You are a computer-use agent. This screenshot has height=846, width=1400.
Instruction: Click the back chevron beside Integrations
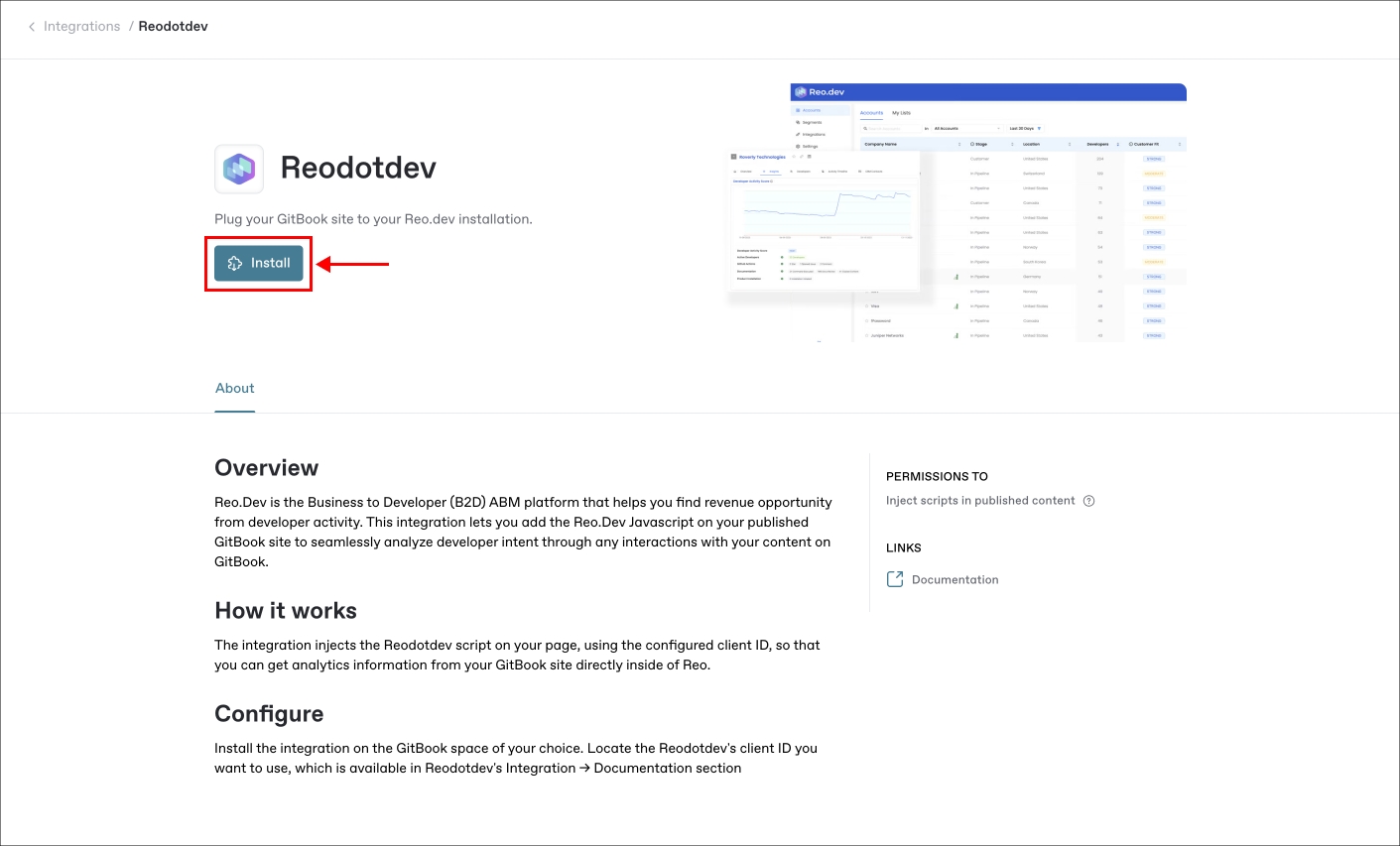coord(32,27)
